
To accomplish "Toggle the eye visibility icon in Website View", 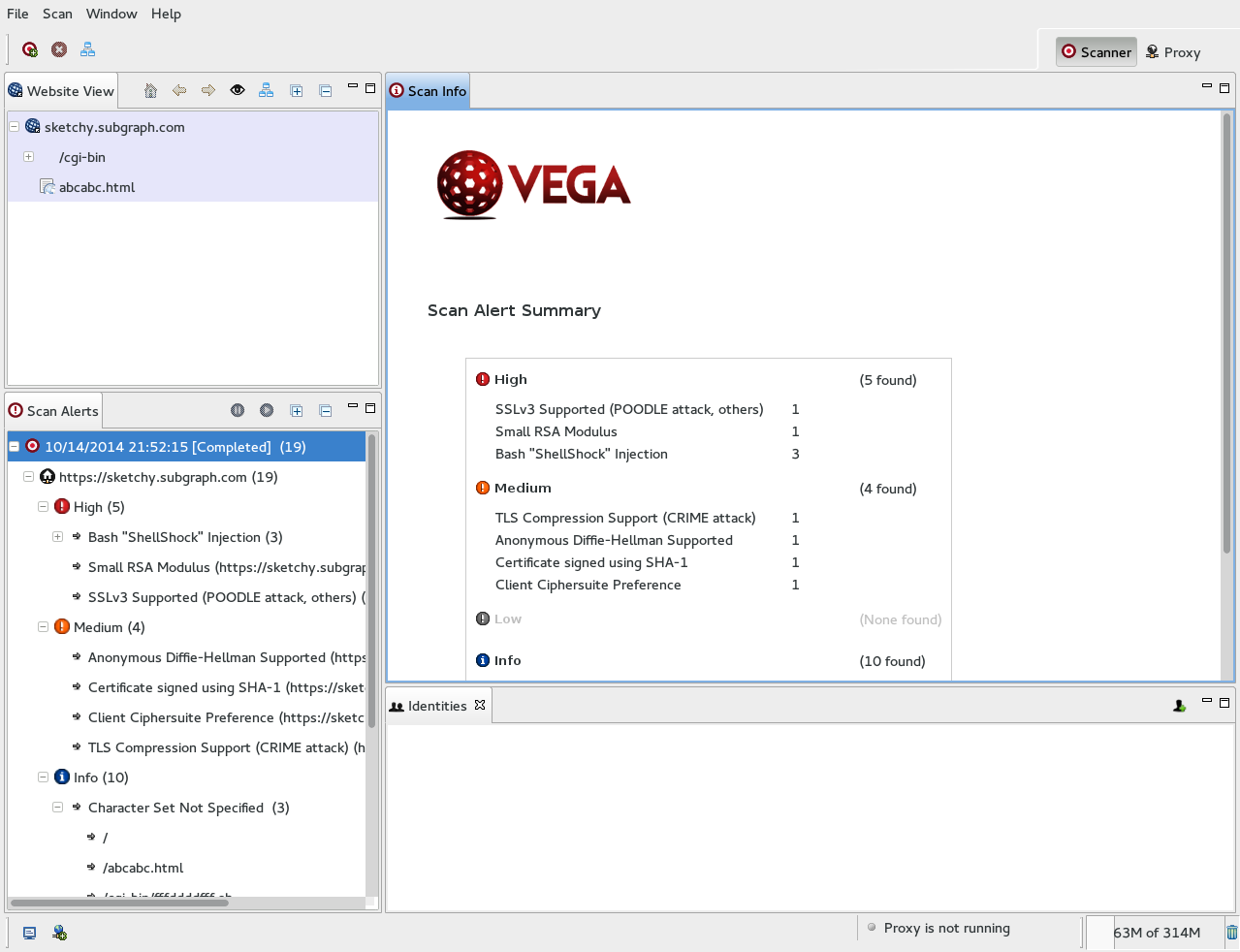I will 238,90.
